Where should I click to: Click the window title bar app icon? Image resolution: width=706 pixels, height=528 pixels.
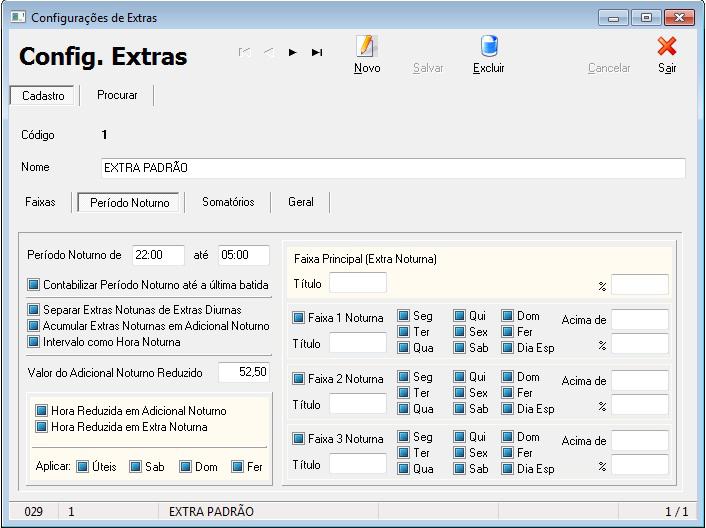[17, 18]
